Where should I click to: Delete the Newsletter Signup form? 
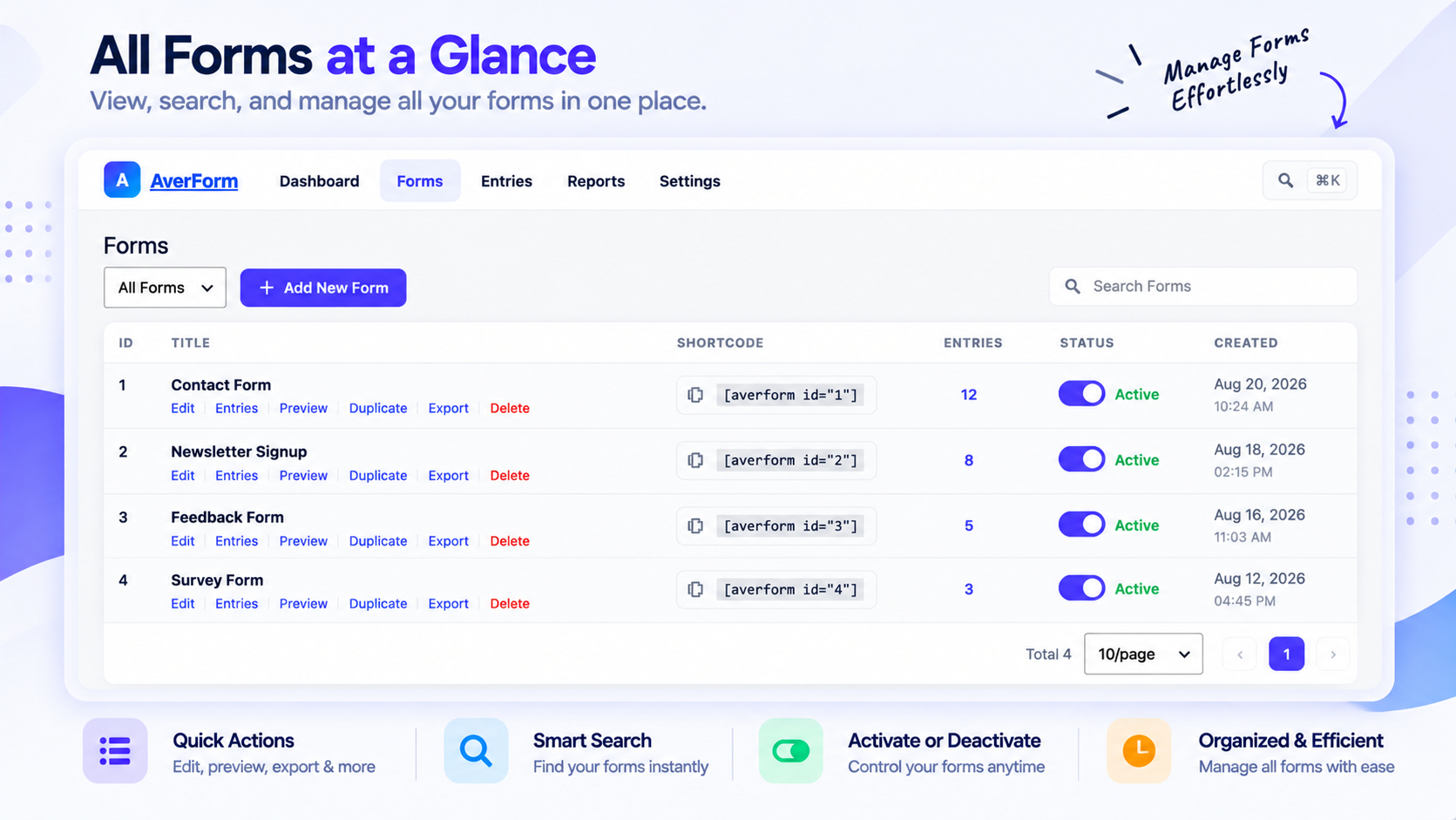[510, 475]
